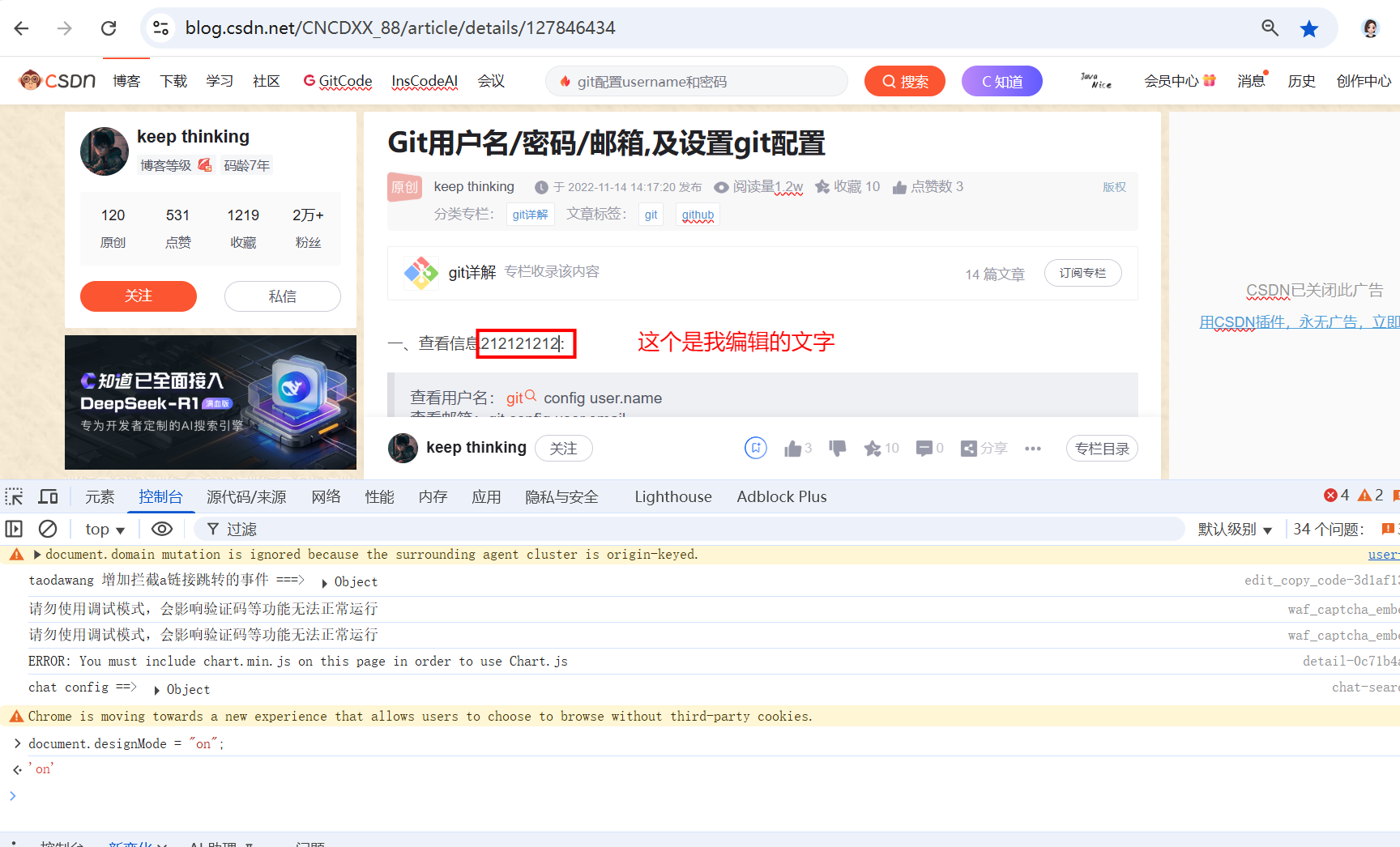Viewport: 1400px width, 847px height.
Task: Click the clear console icon
Action: tap(48, 528)
